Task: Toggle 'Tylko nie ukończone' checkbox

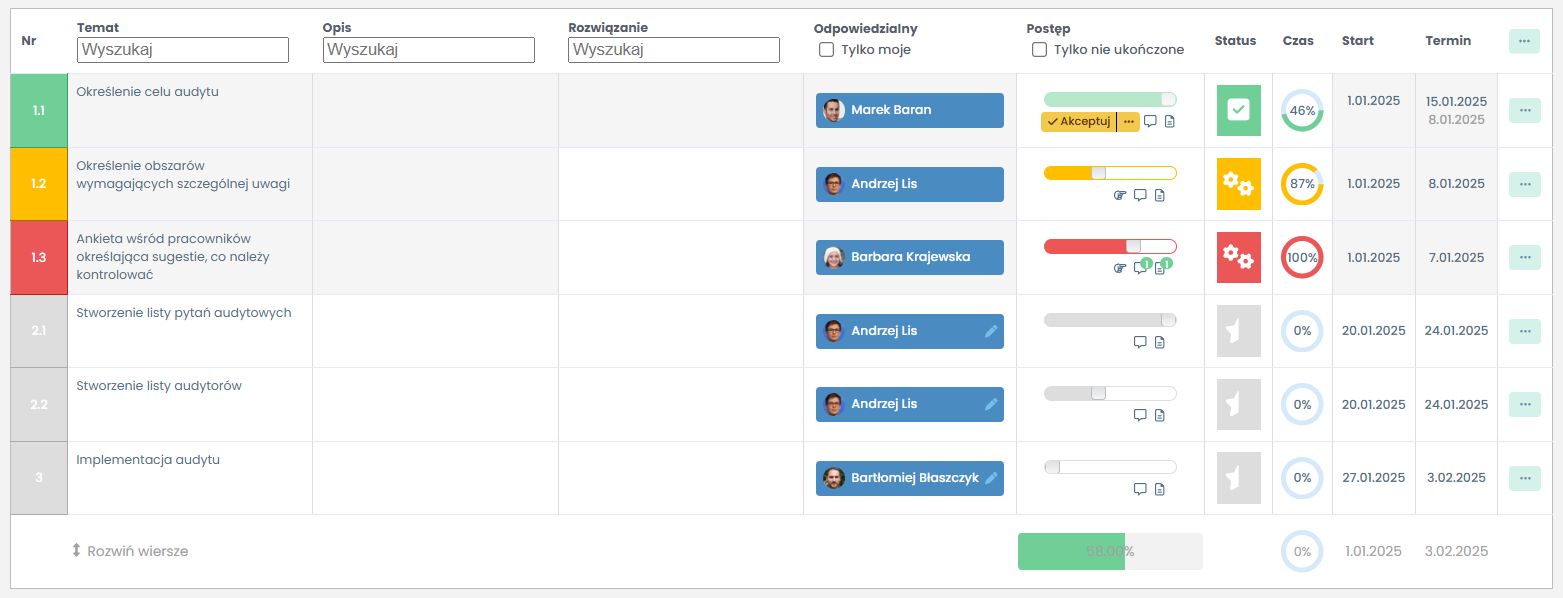Action: [x=1039, y=50]
